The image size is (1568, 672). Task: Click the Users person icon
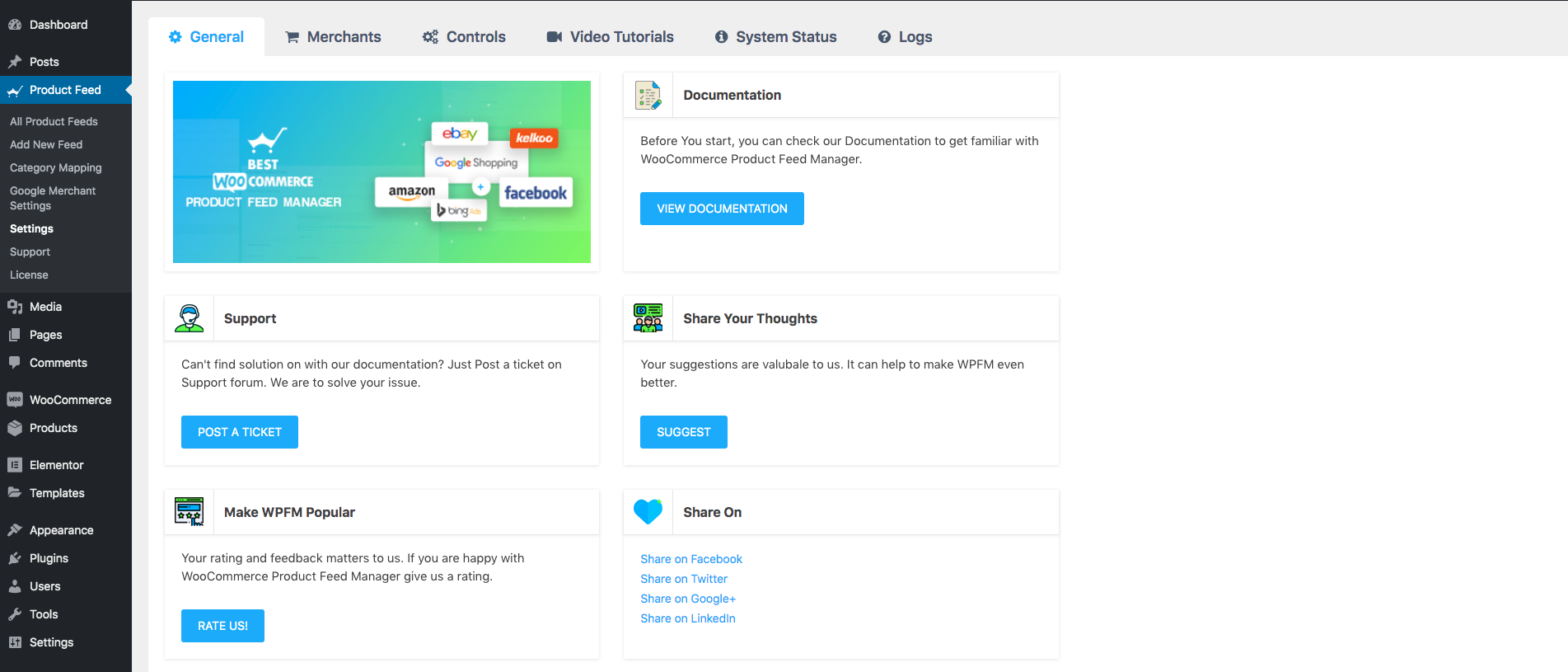[15, 586]
